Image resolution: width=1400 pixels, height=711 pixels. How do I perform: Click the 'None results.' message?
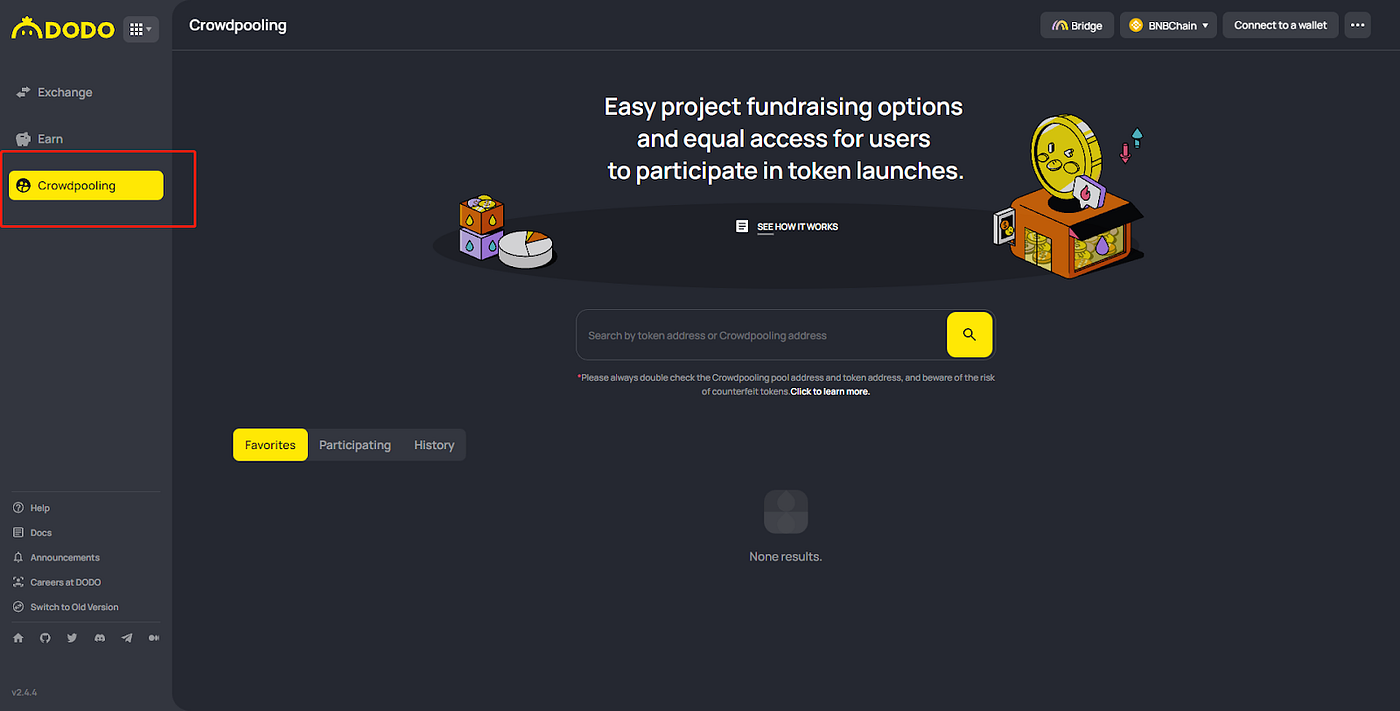coord(785,557)
